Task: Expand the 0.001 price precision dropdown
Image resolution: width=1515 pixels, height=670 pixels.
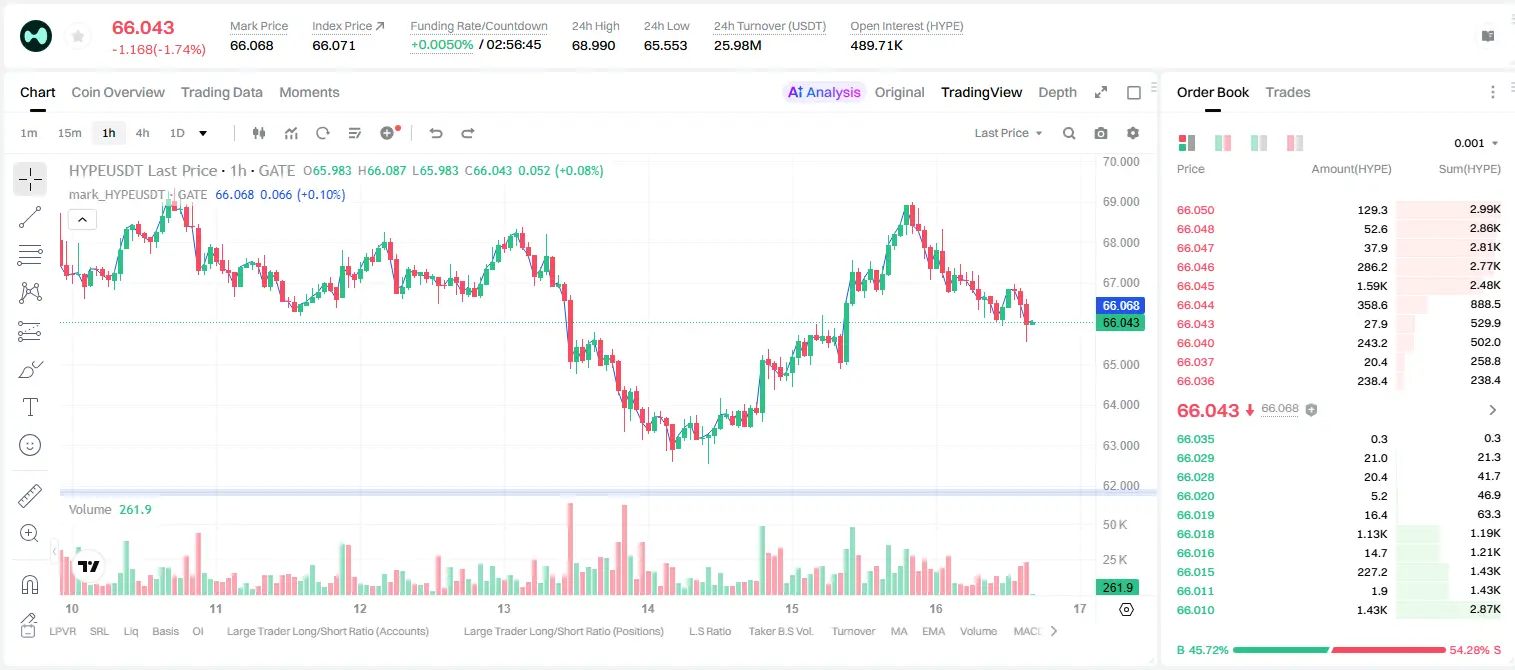Action: point(1476,143)
